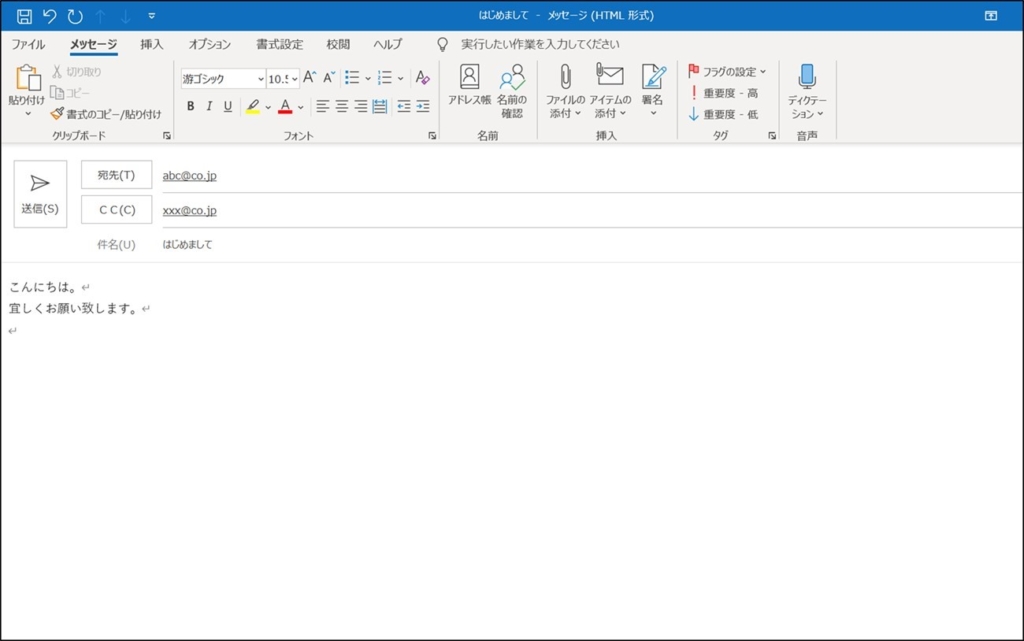Click 書式のコピー/貼り付け format painter
The width and height of the screenshot is (1024, 641).
(x=105, y=114)
